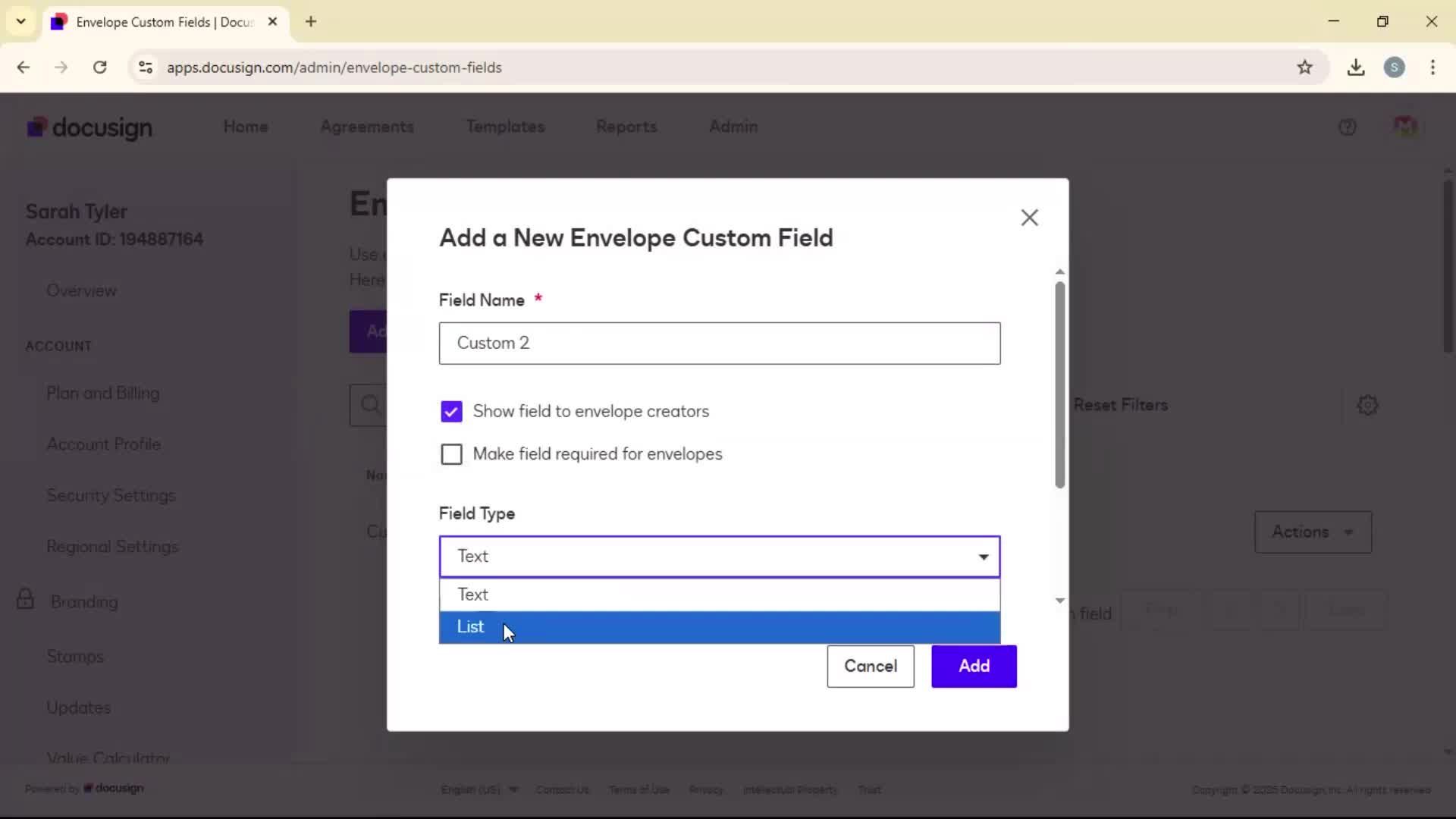Click the dialog scrollbar thumb
Screen dimensions: 1456x819
(x=1059, y=385)
